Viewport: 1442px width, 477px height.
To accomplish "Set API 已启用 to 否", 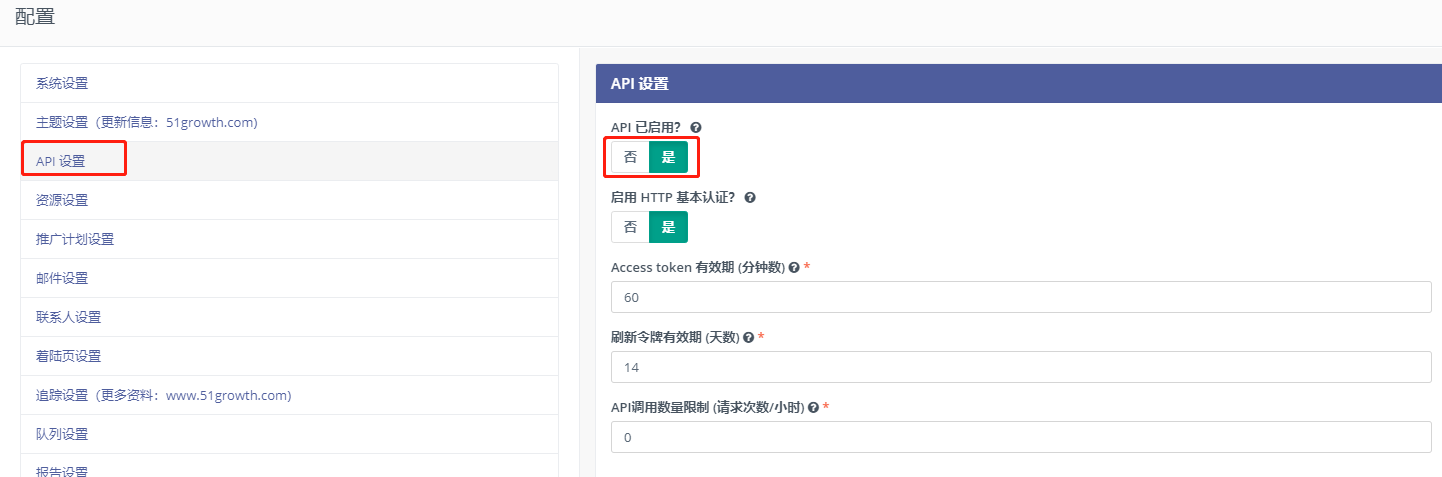I will 630,157.
